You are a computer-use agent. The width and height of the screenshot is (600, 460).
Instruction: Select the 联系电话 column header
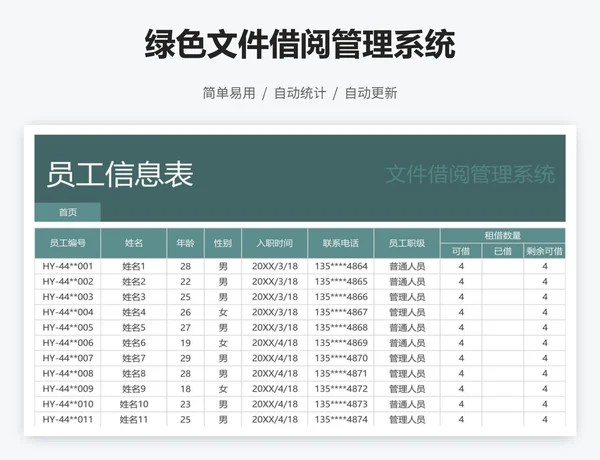341,243
